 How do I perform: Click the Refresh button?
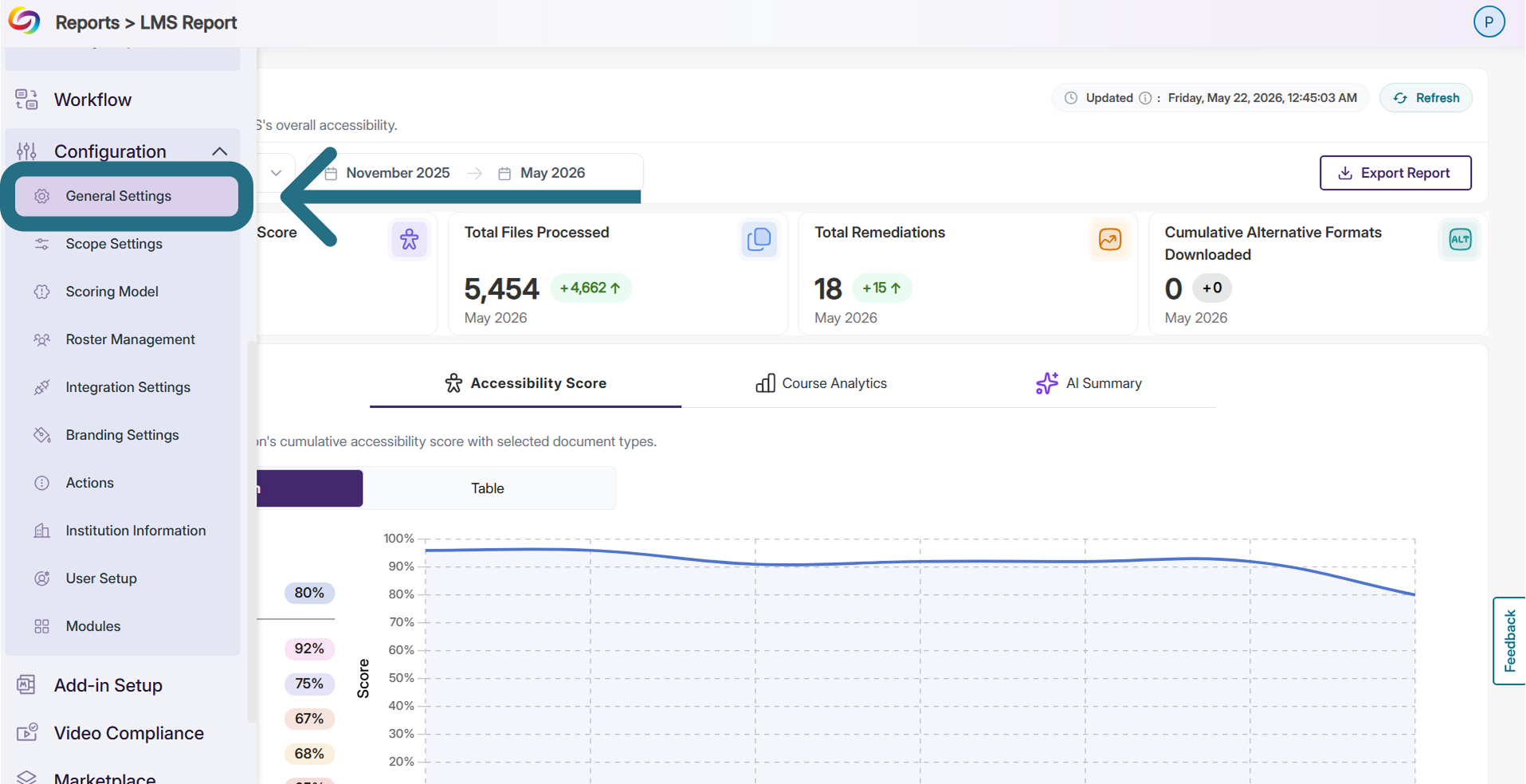point(1426,98)
